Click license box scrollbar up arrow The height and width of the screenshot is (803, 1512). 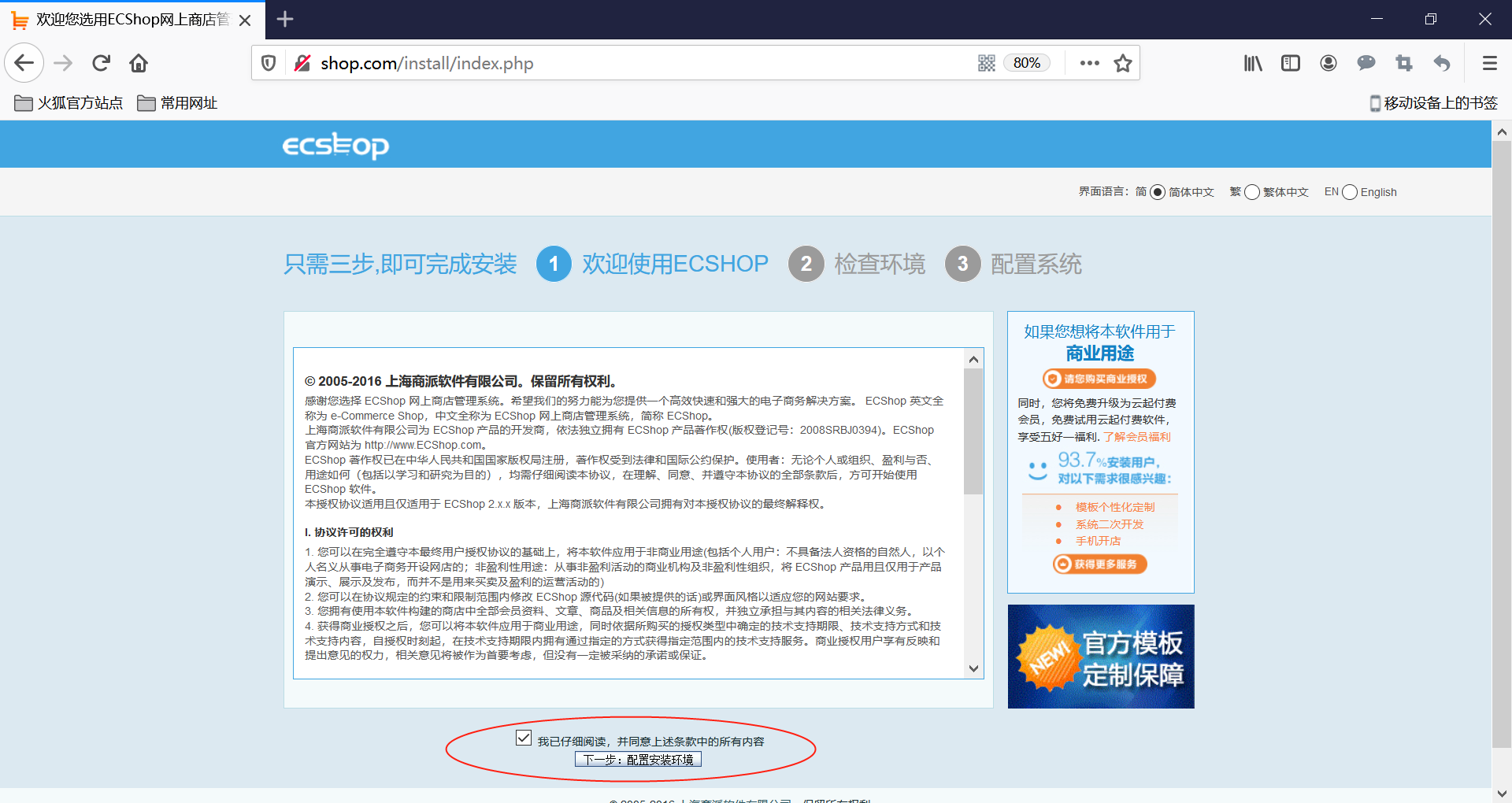(x=974, y=359)
